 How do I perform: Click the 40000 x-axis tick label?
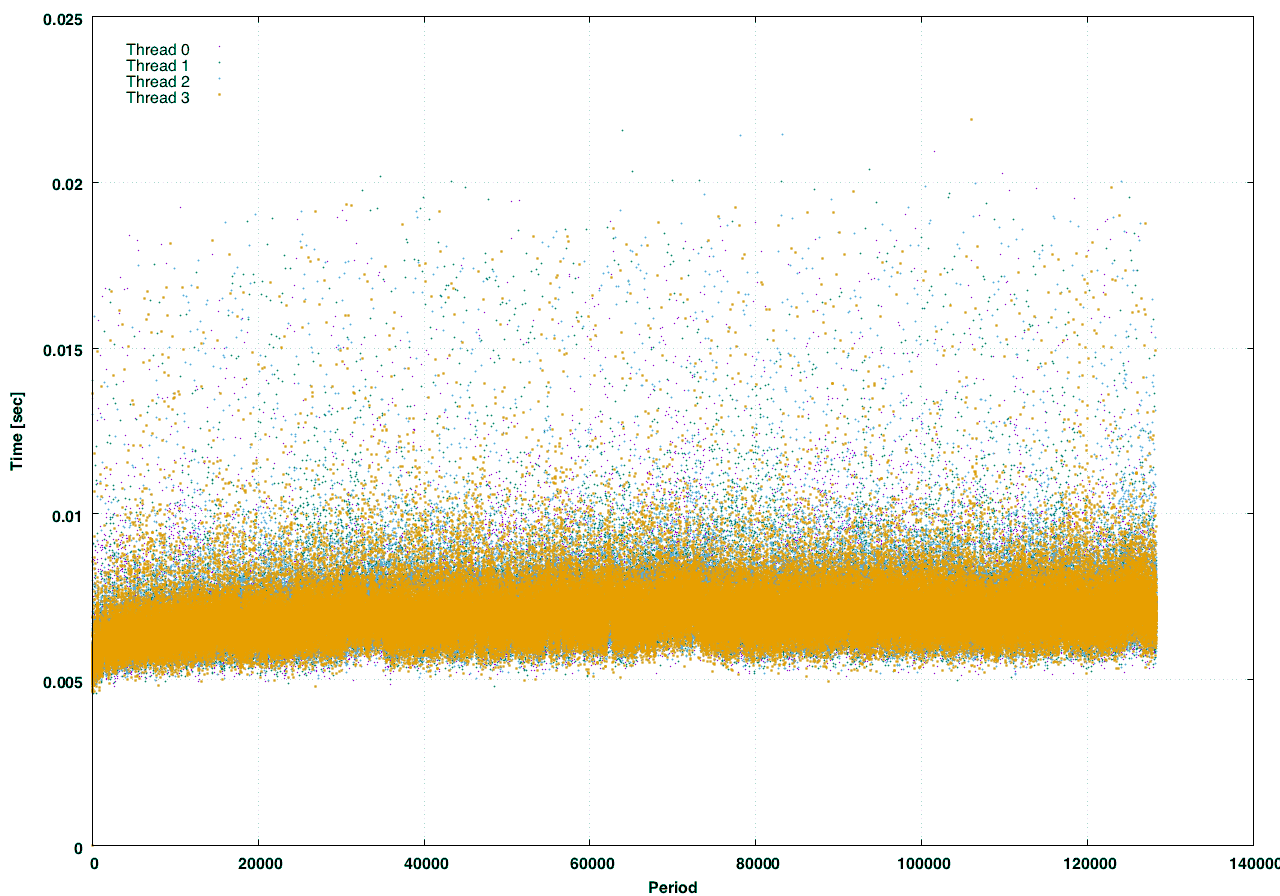(424, 863)
